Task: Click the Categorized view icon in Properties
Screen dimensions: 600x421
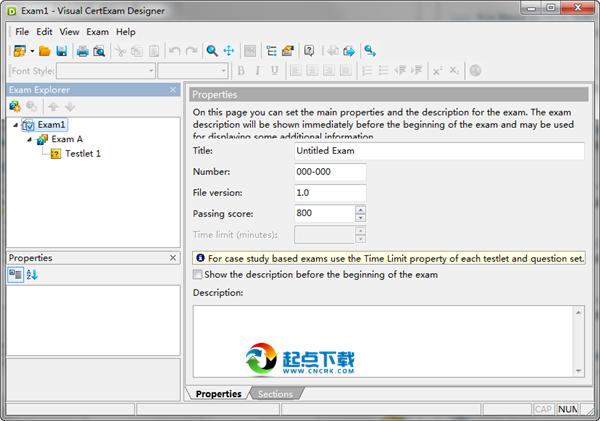Action: pyautogui.click(x=16, y=274)
